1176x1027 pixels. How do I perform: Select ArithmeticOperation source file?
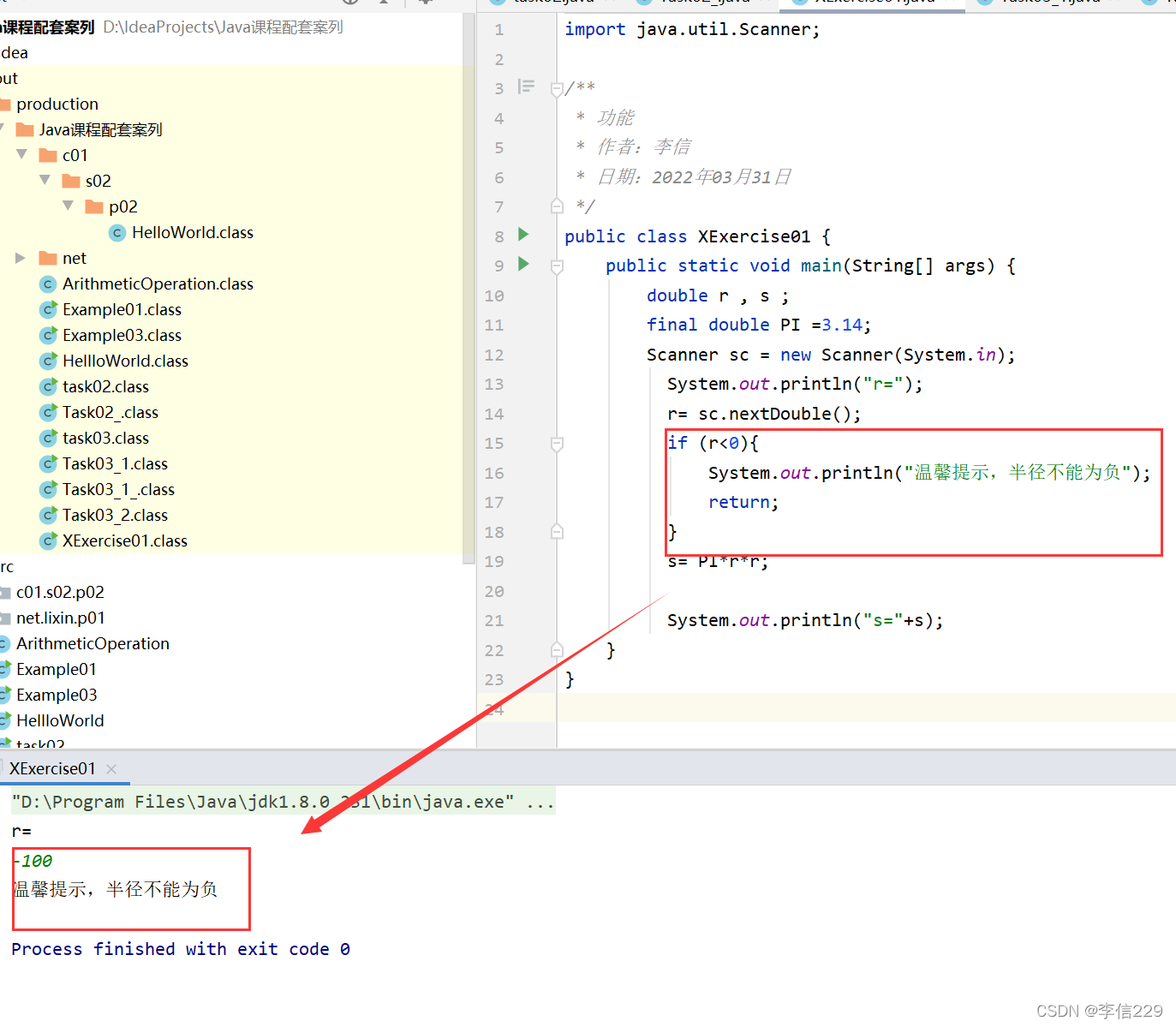pos(93,644)
